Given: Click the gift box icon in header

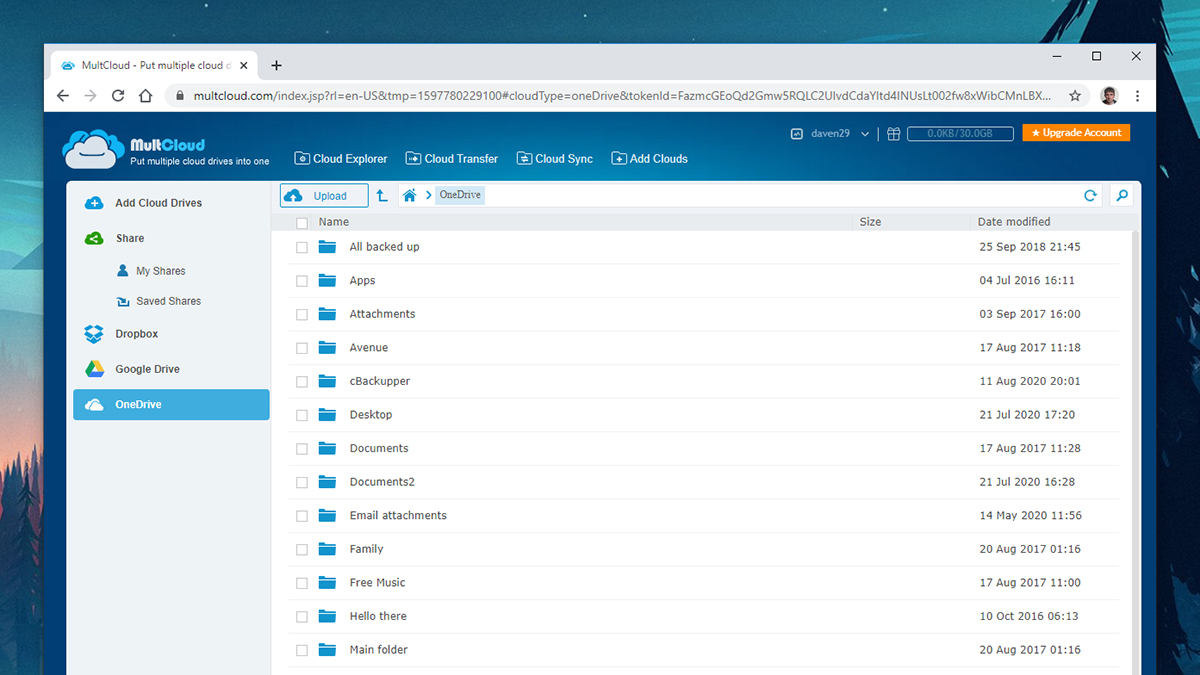Looking at the screenshot, I should (893, 134).
